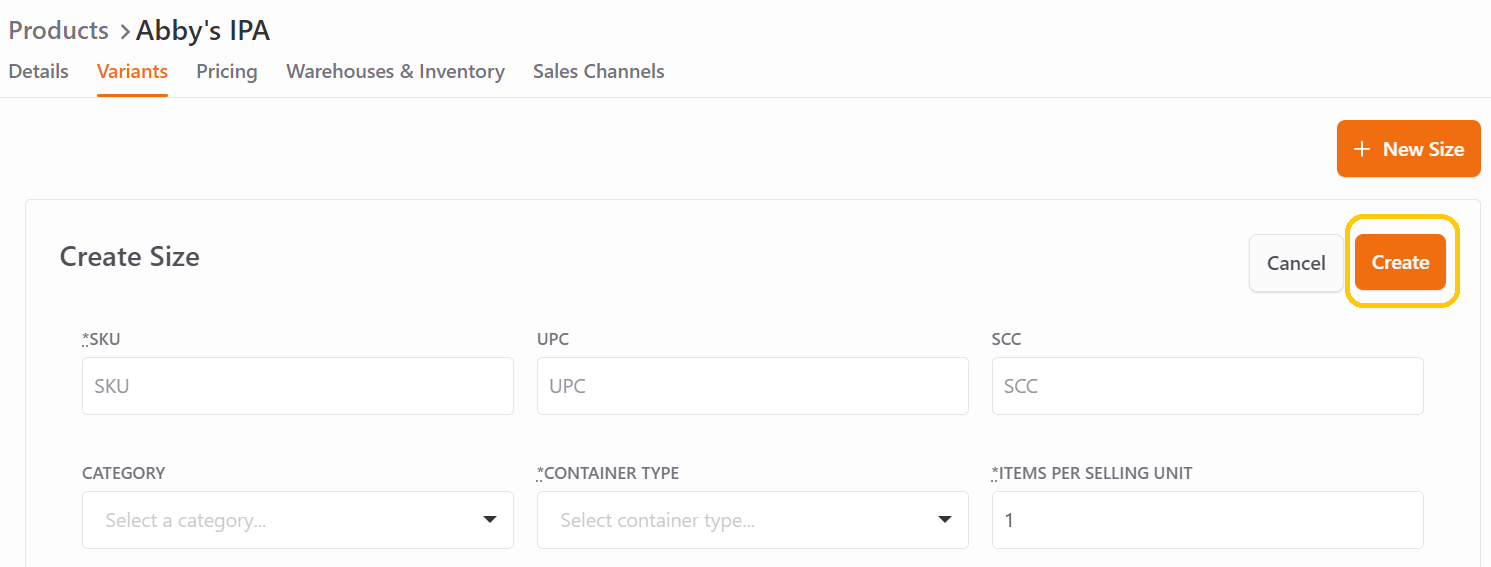Click the plus icon on New Size
Image resolution: width=1491 pixels, height=567 pixels.
1361,149
